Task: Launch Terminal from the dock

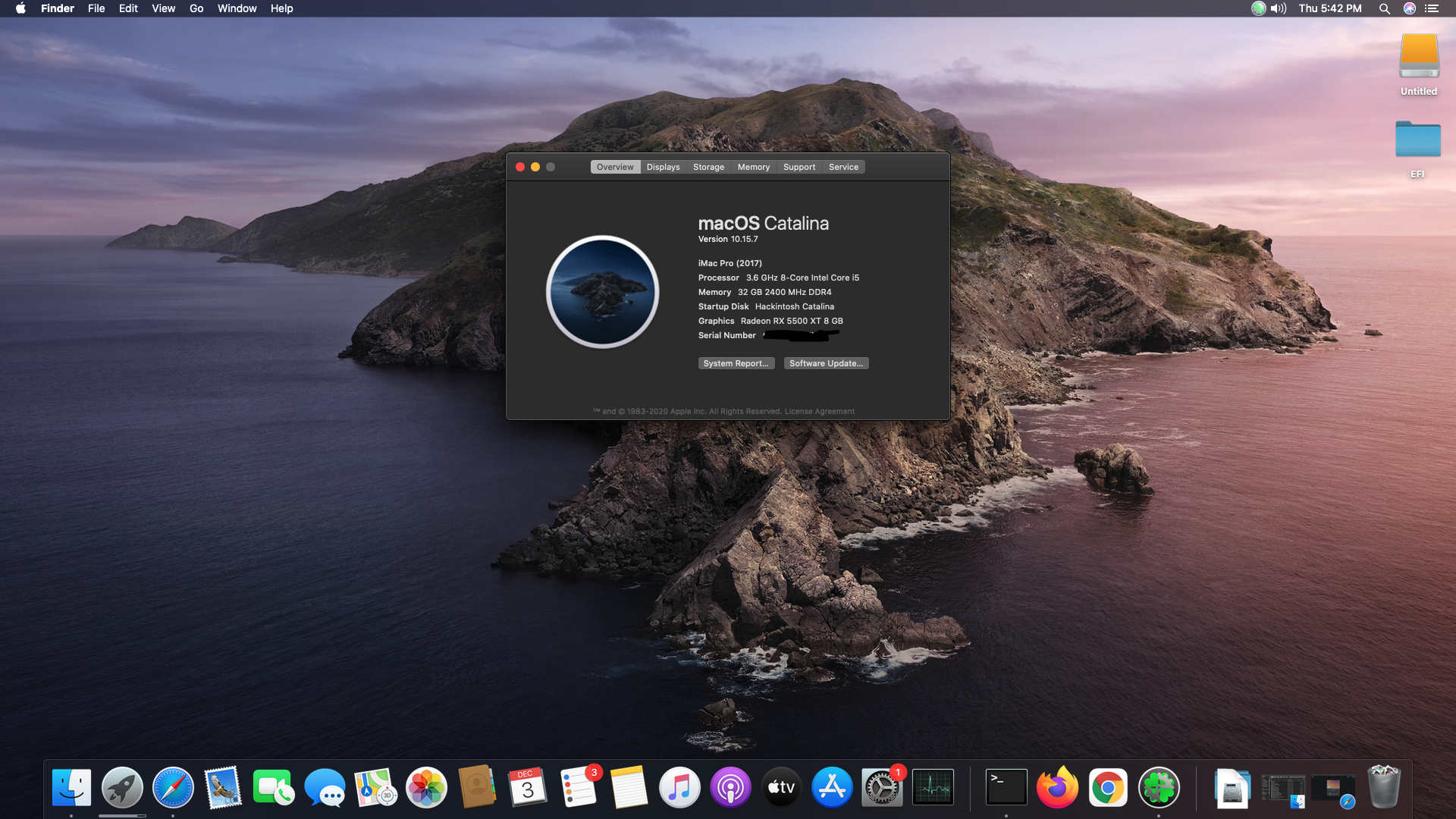Action: 1006,788
